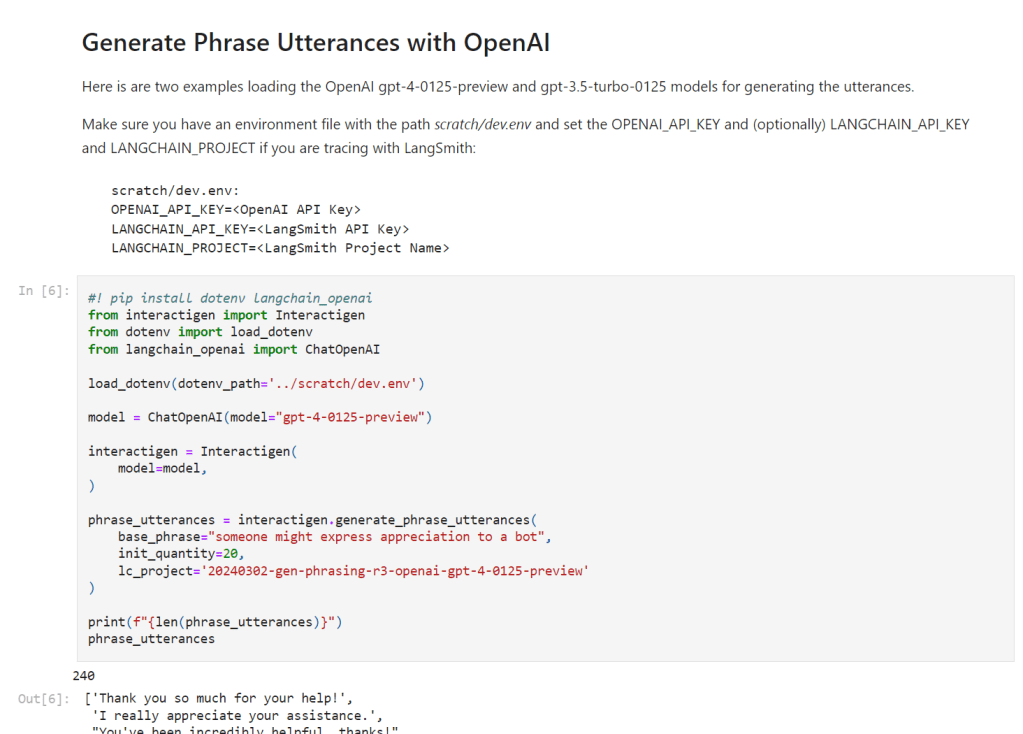Click the LANGCHAIN_PROJECT line in the env example

[x=280, y=248]
